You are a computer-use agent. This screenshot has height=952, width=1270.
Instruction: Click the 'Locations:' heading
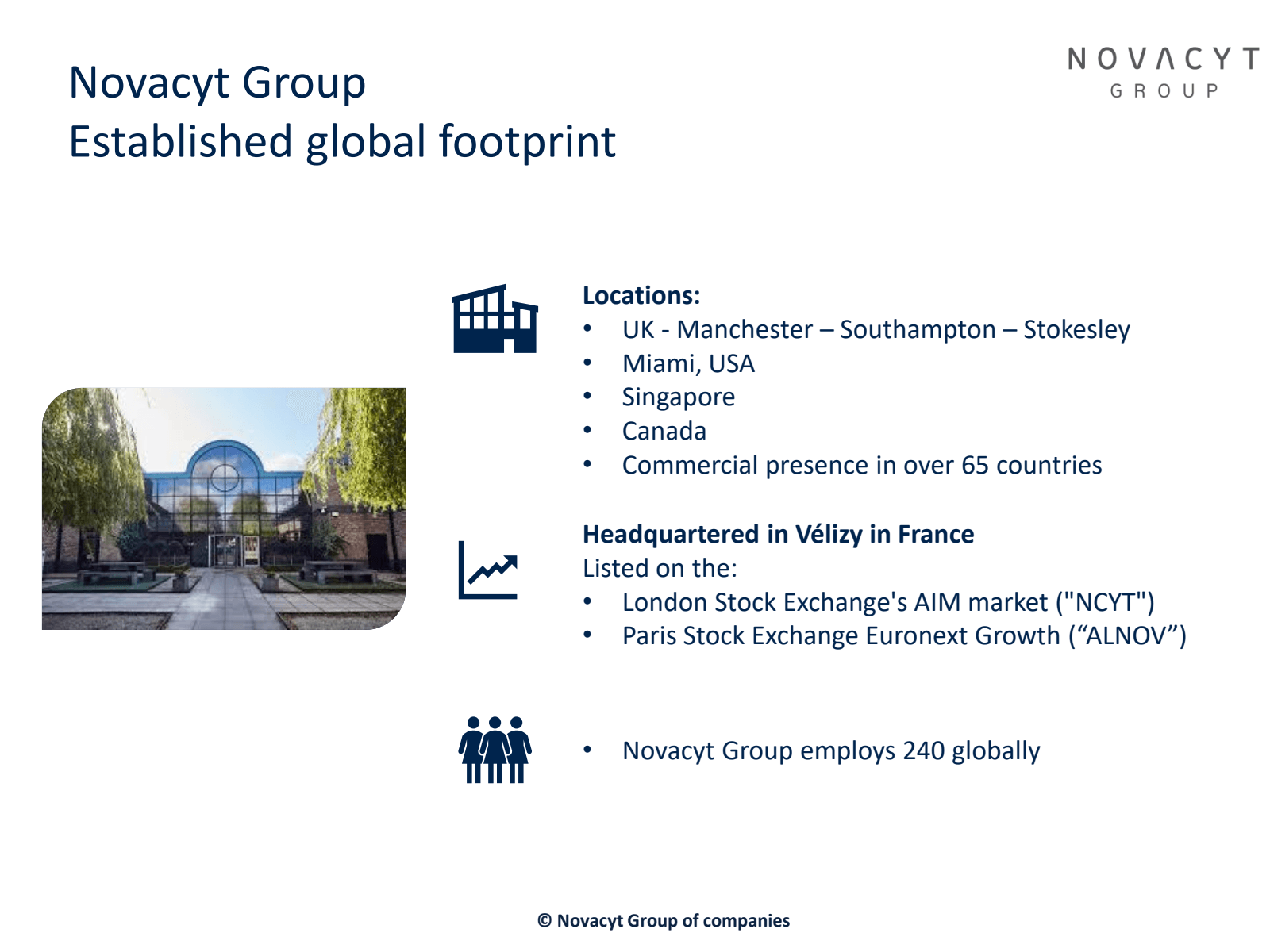[x=641, y=295]
